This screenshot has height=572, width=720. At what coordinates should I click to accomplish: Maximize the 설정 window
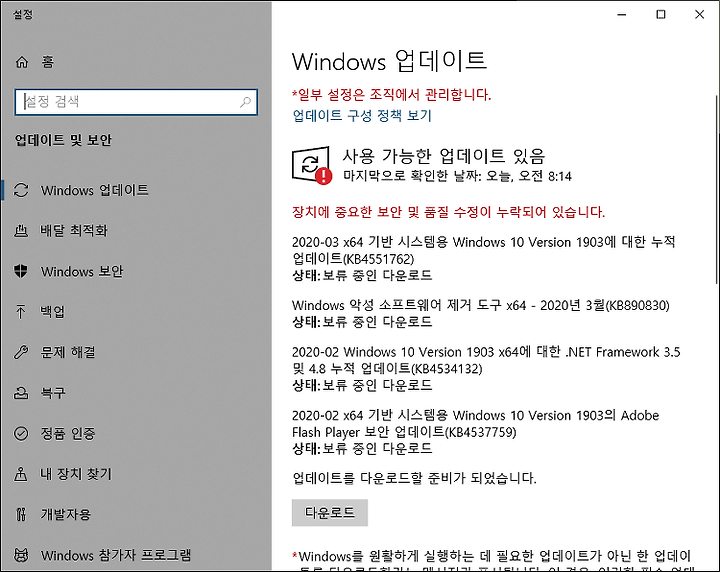660,15
